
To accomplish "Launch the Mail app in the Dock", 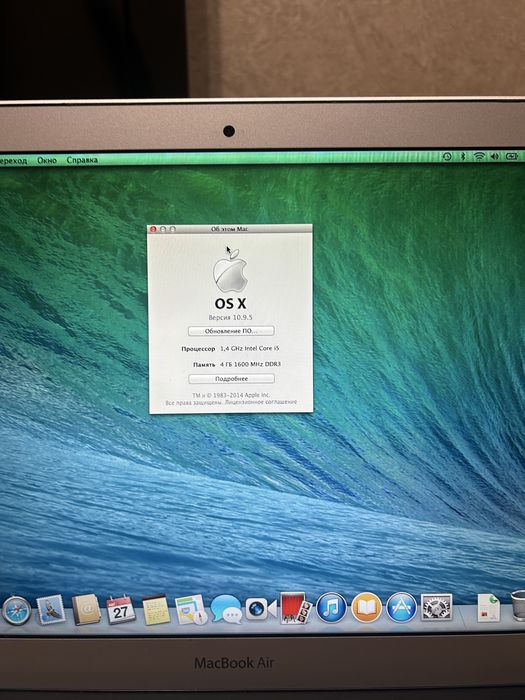I will pyautogui.click(x=50, y=609).
